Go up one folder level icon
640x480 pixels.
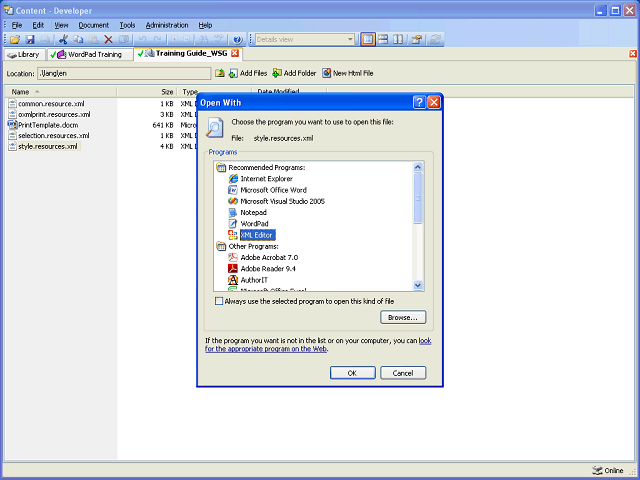coord(220,73)
